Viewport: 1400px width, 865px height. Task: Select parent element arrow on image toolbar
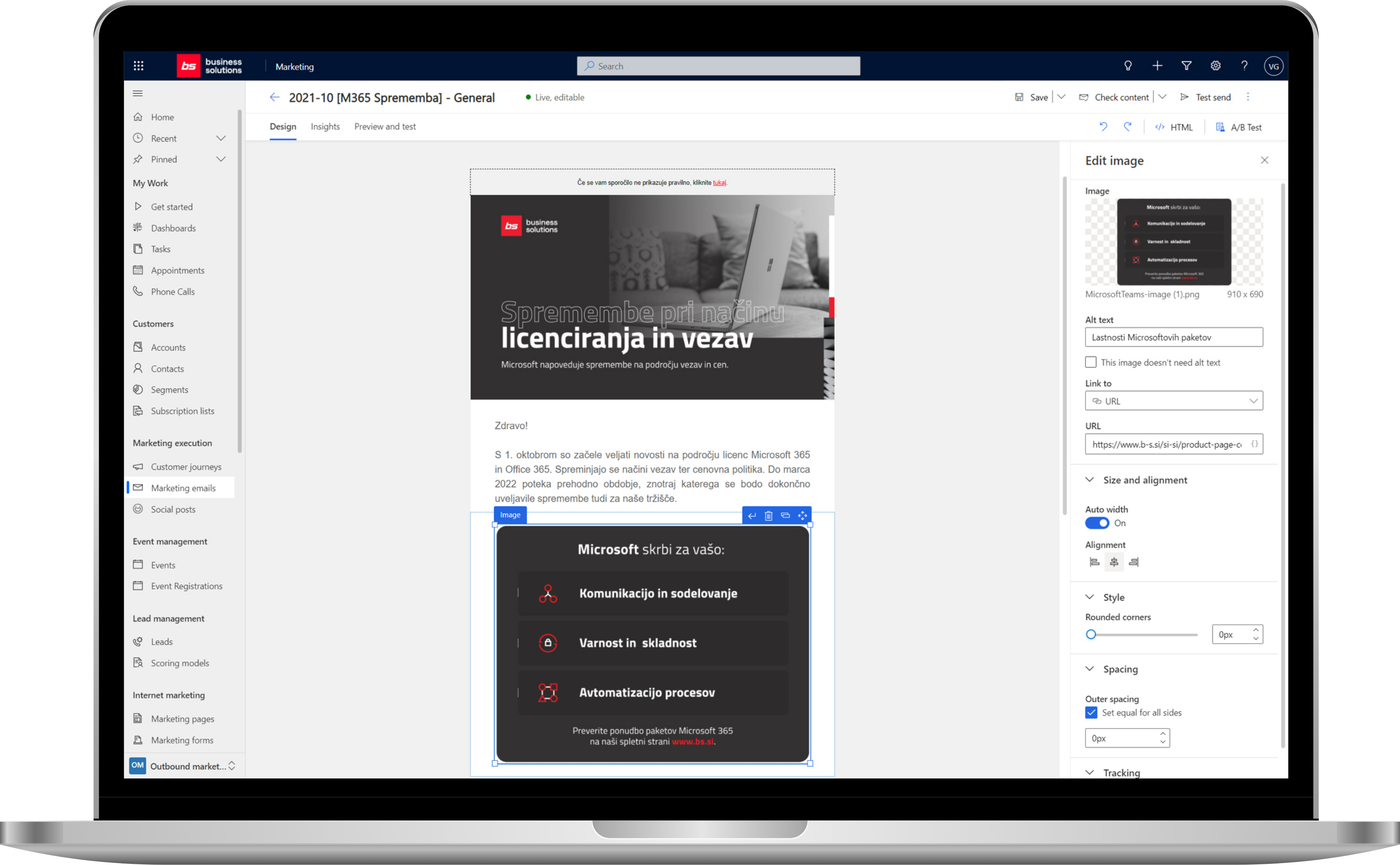(752, 516)
